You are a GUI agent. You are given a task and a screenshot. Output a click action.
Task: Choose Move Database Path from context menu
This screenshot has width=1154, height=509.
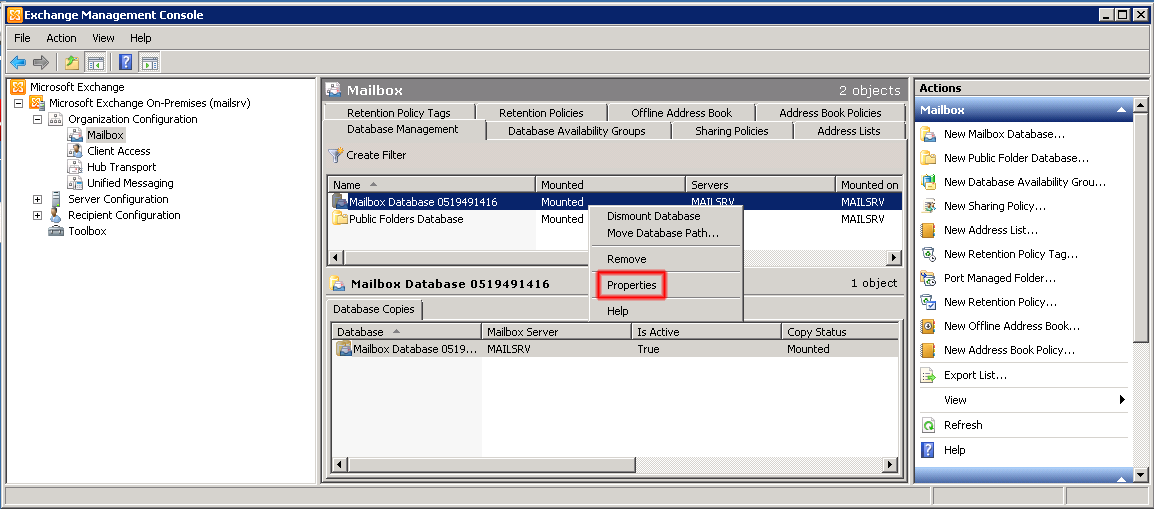tap(666, 233)
